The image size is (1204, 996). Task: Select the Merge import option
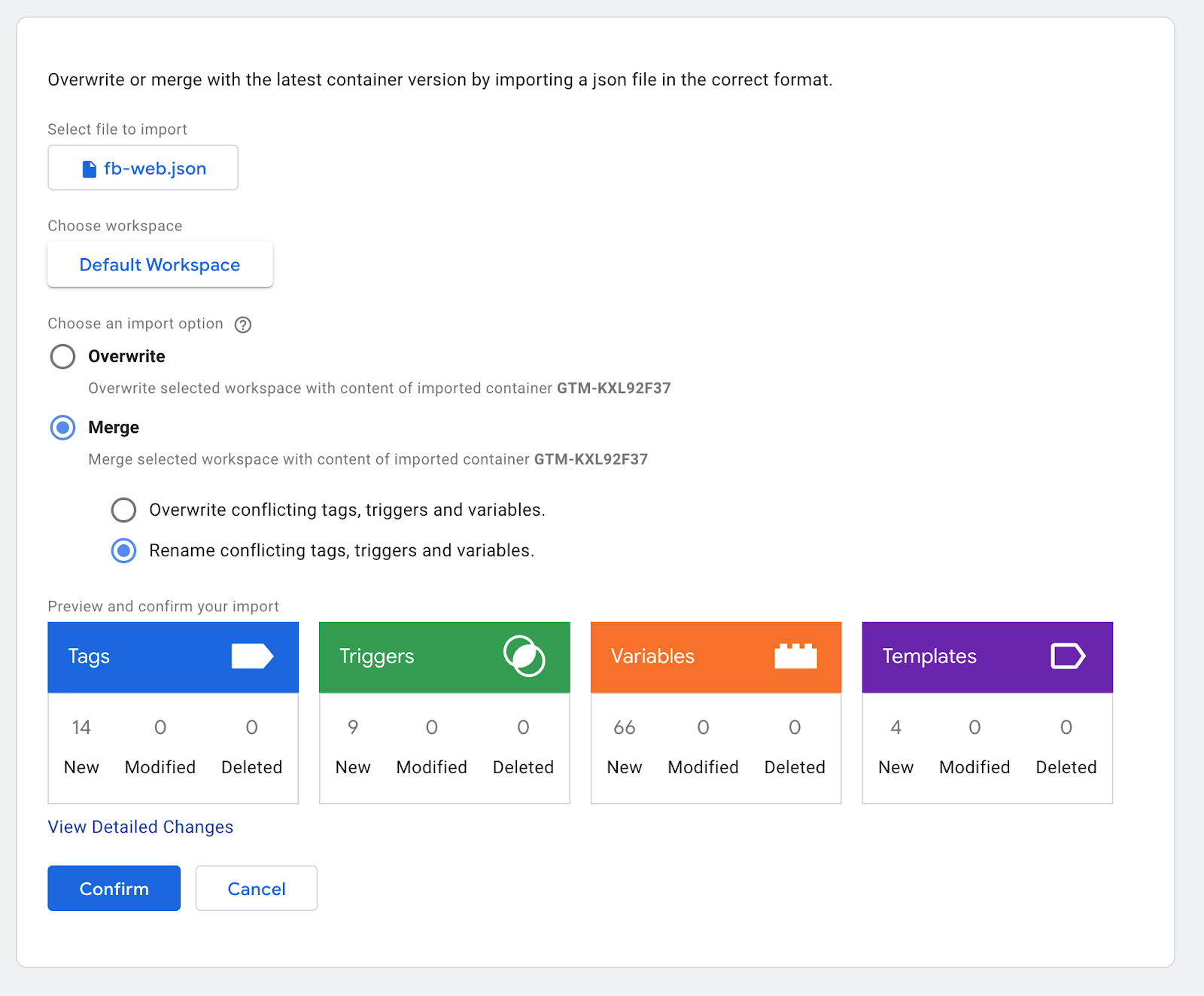[62, 428]
